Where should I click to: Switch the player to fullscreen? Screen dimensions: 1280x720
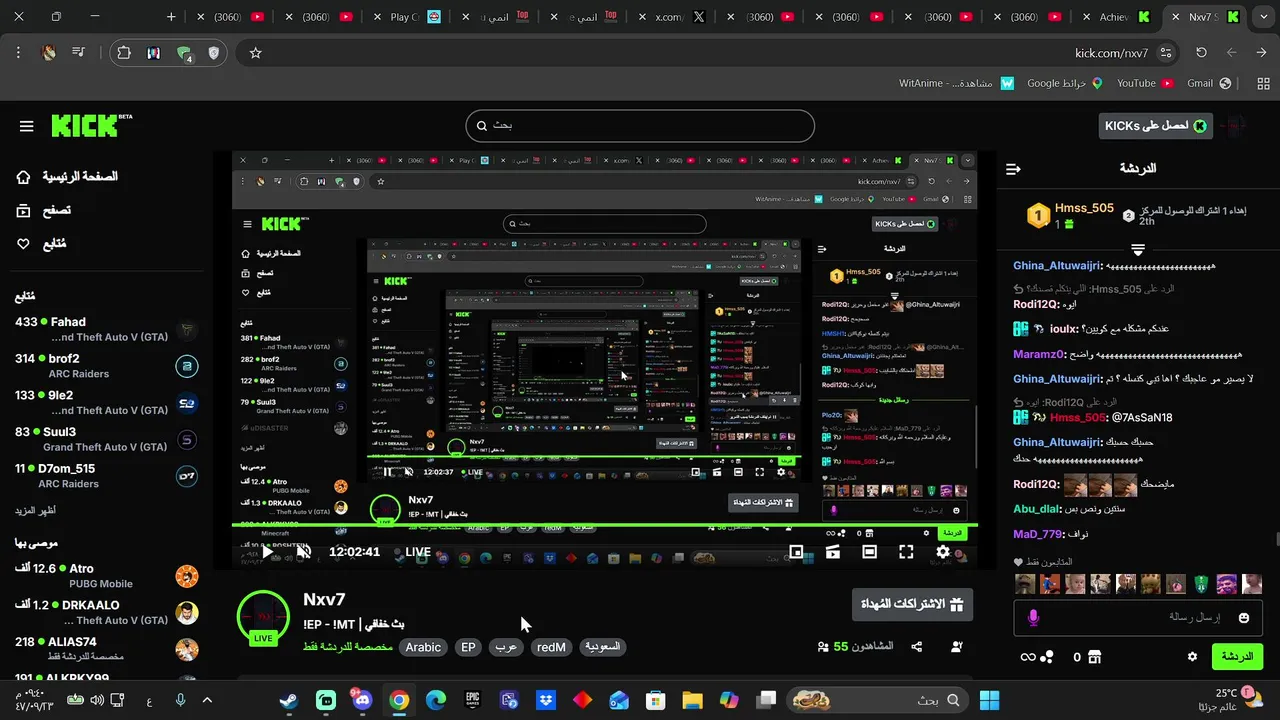906,551
